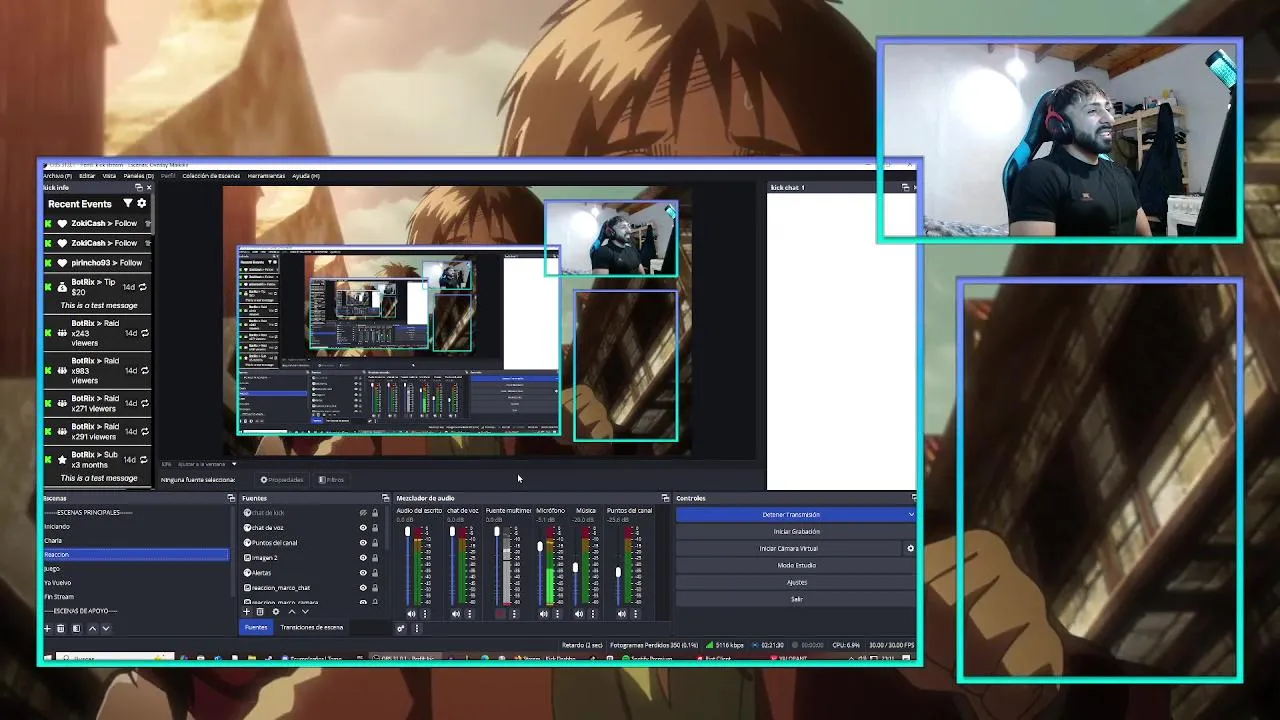Viewport: 1280px width, 720px height.
Task: Open advanced audio properties gears icon
Action: (x=401, y=628)
